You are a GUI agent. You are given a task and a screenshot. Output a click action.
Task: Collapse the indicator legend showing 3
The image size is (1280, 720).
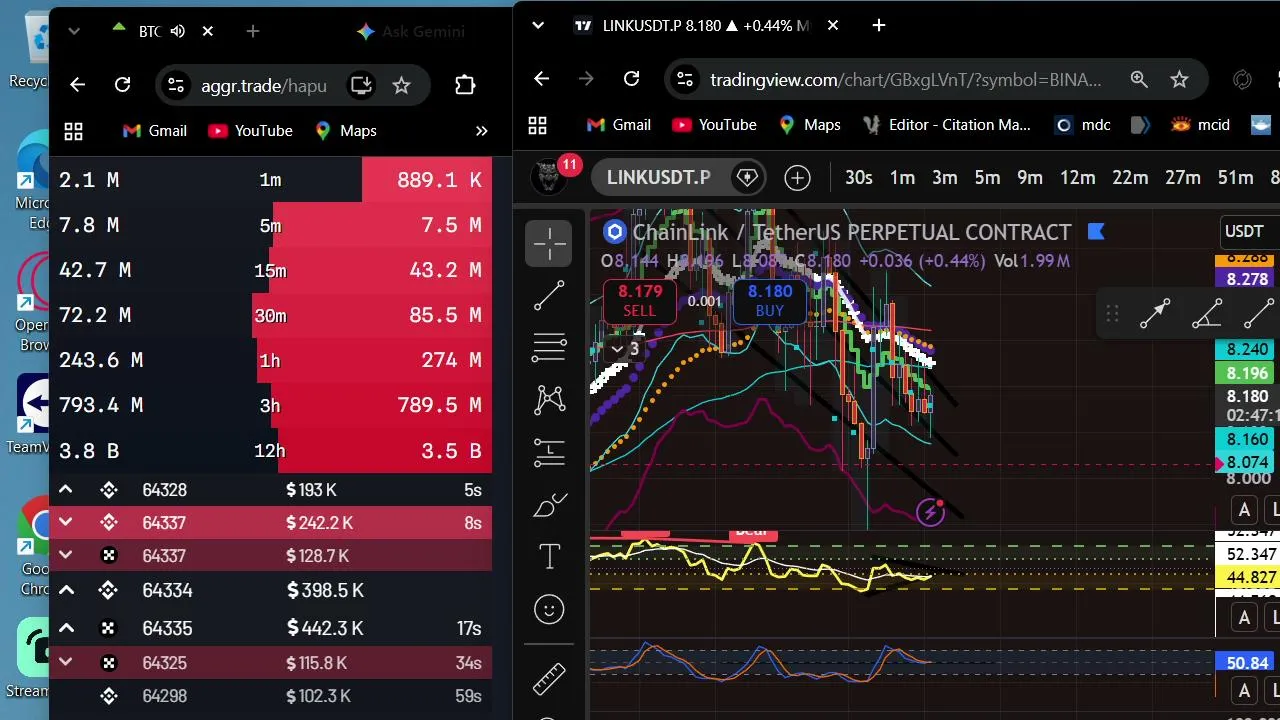click(x=626, y=349)
